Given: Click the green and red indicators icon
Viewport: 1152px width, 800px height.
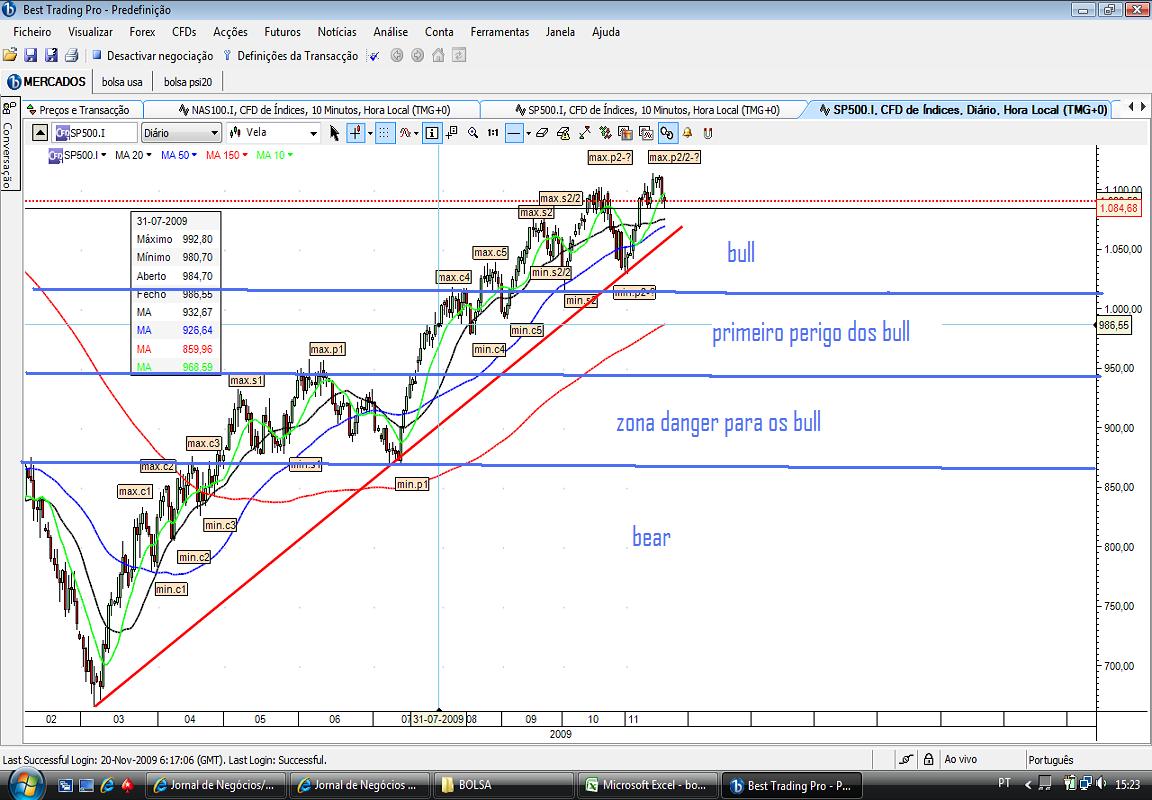Looking at the screenshot, I should (605, 133).
